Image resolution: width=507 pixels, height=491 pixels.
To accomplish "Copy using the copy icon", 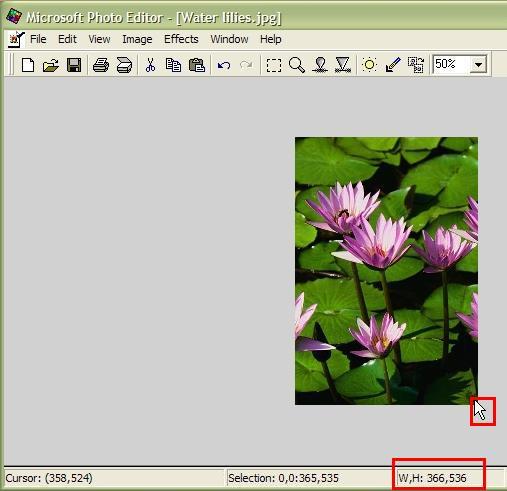I will [x=173, y=65].
